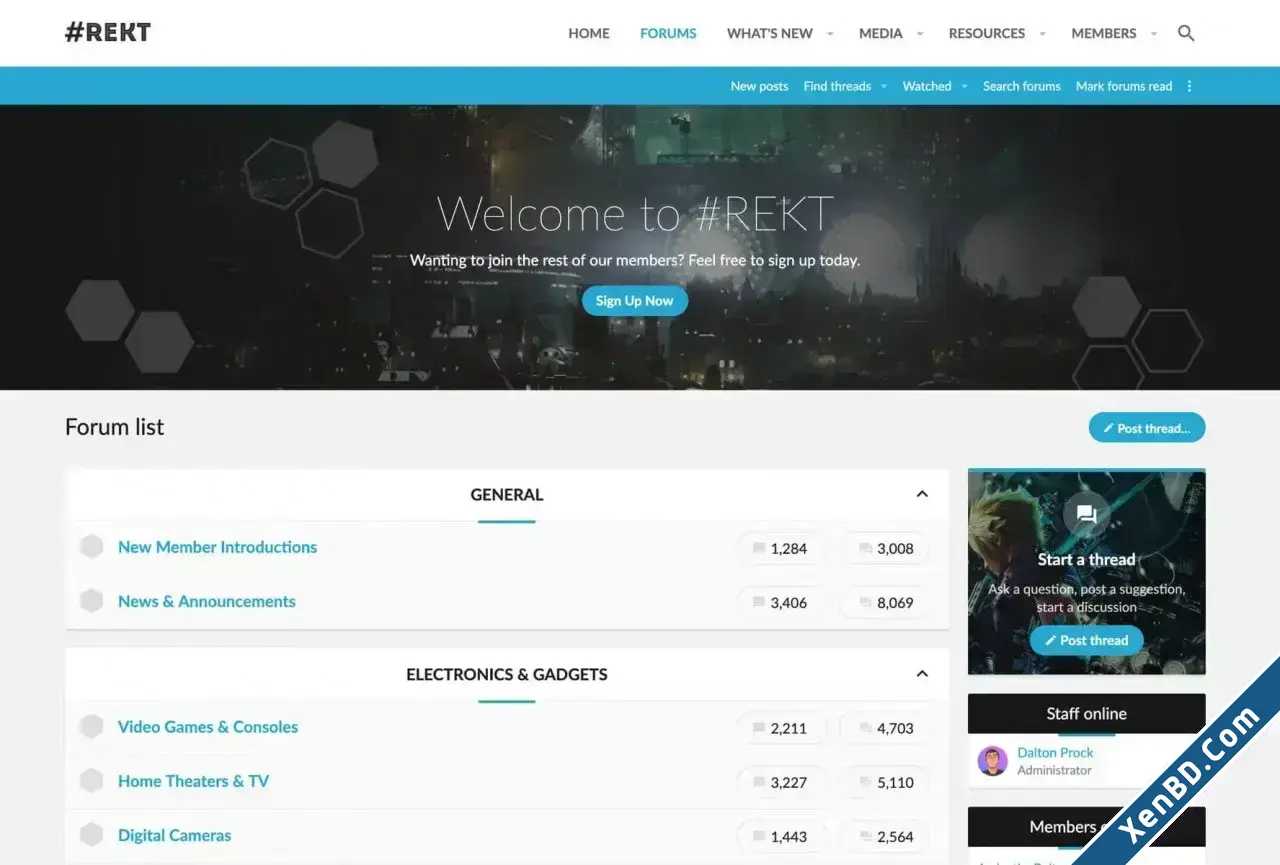Open MEMBERS in navigation

click(x=1104, y=33)
